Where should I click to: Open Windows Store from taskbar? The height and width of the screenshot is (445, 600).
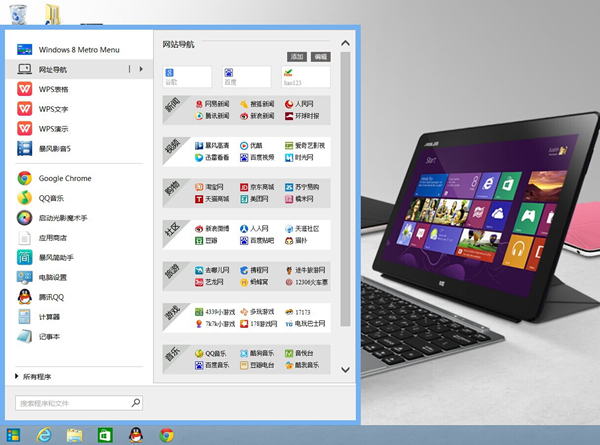[x=105, y=435]
